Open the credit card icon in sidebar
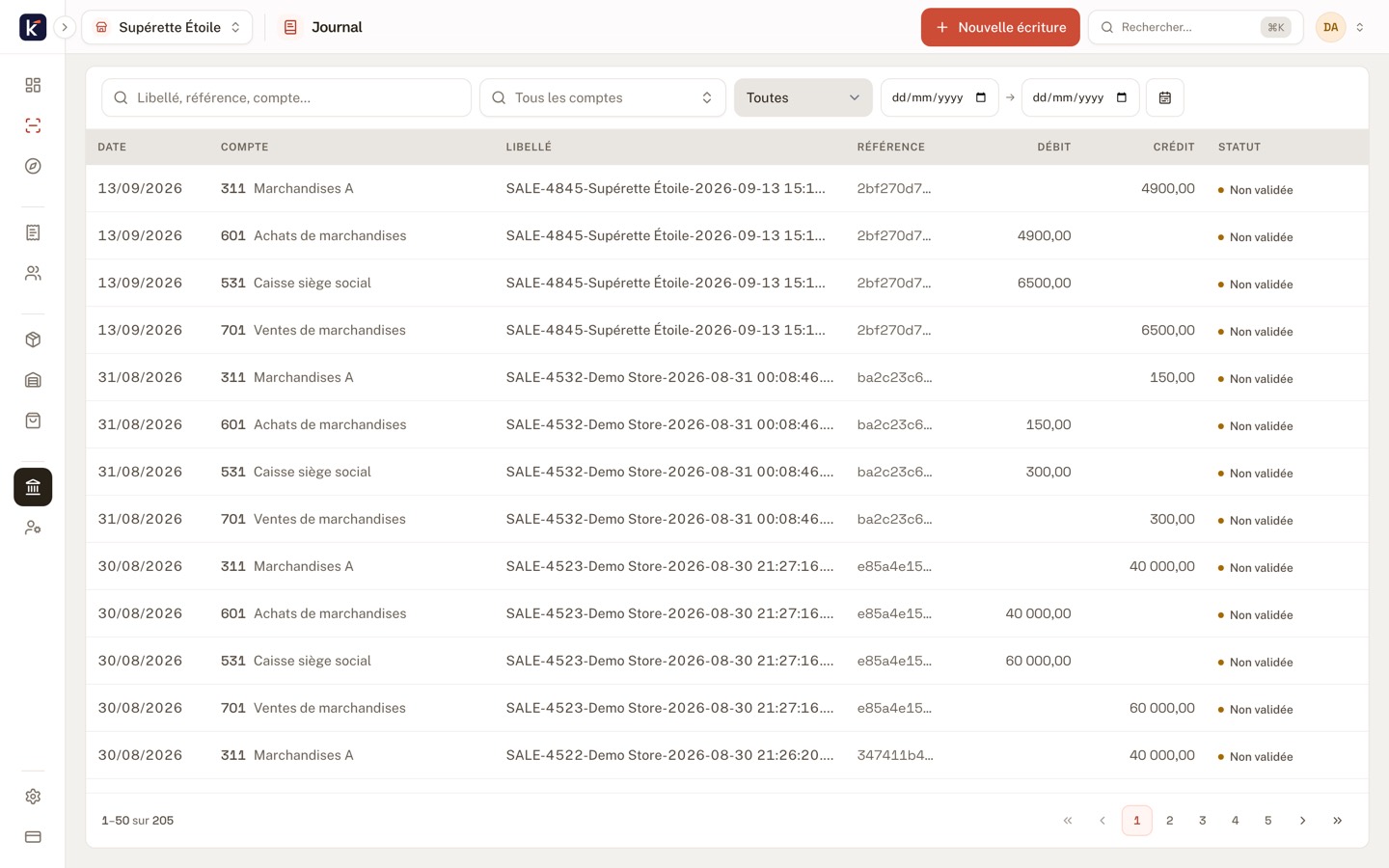The image size is (1389, 868). pos(33,837)
